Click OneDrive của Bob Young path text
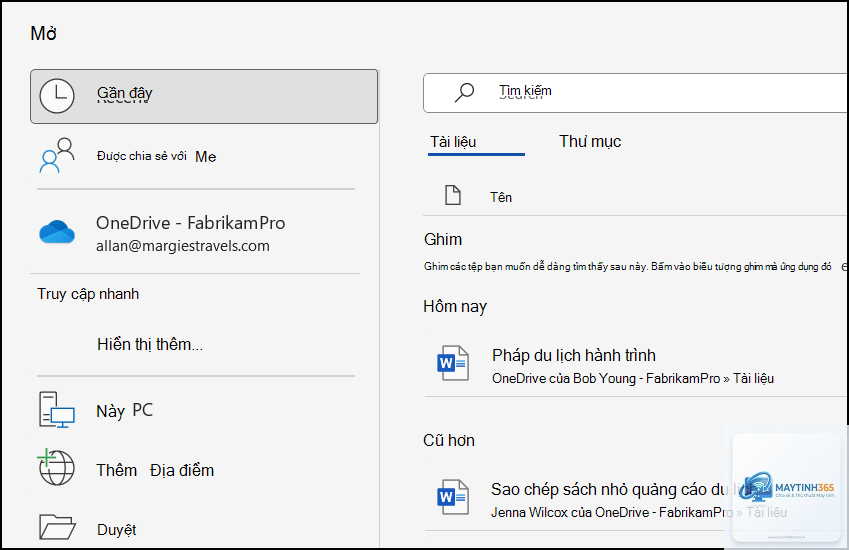Image resolution: width=849 pixels, height=550 pixels. click(x=633, y=378)
